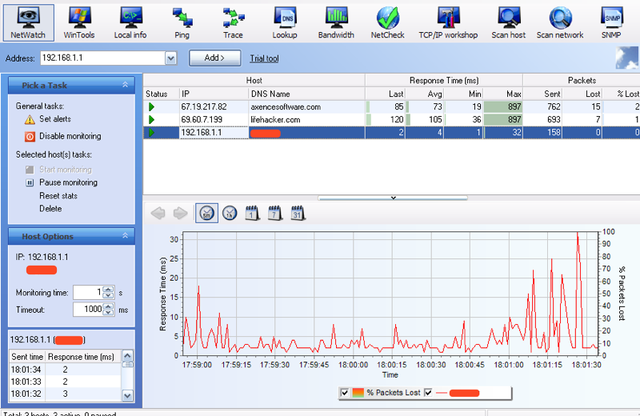
Task: Open the NetCheck tool
Action: 388,21
